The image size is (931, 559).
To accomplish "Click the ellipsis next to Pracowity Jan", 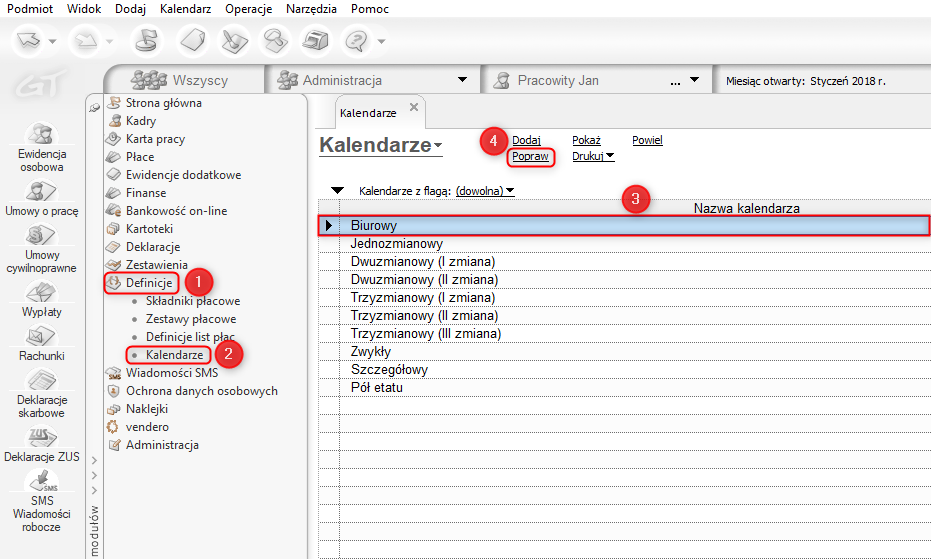I will coord(675,83).
